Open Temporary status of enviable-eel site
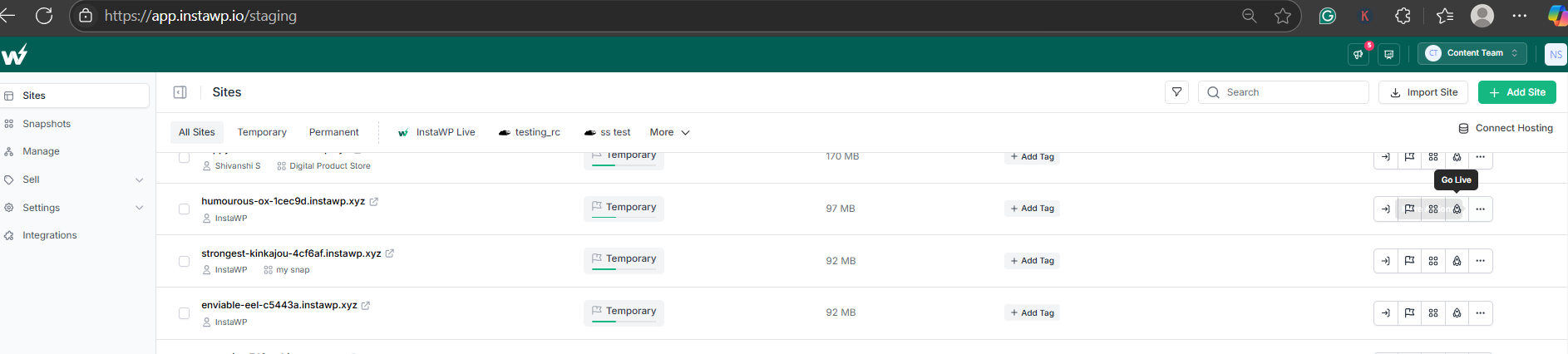 click(x=624, y=312)
